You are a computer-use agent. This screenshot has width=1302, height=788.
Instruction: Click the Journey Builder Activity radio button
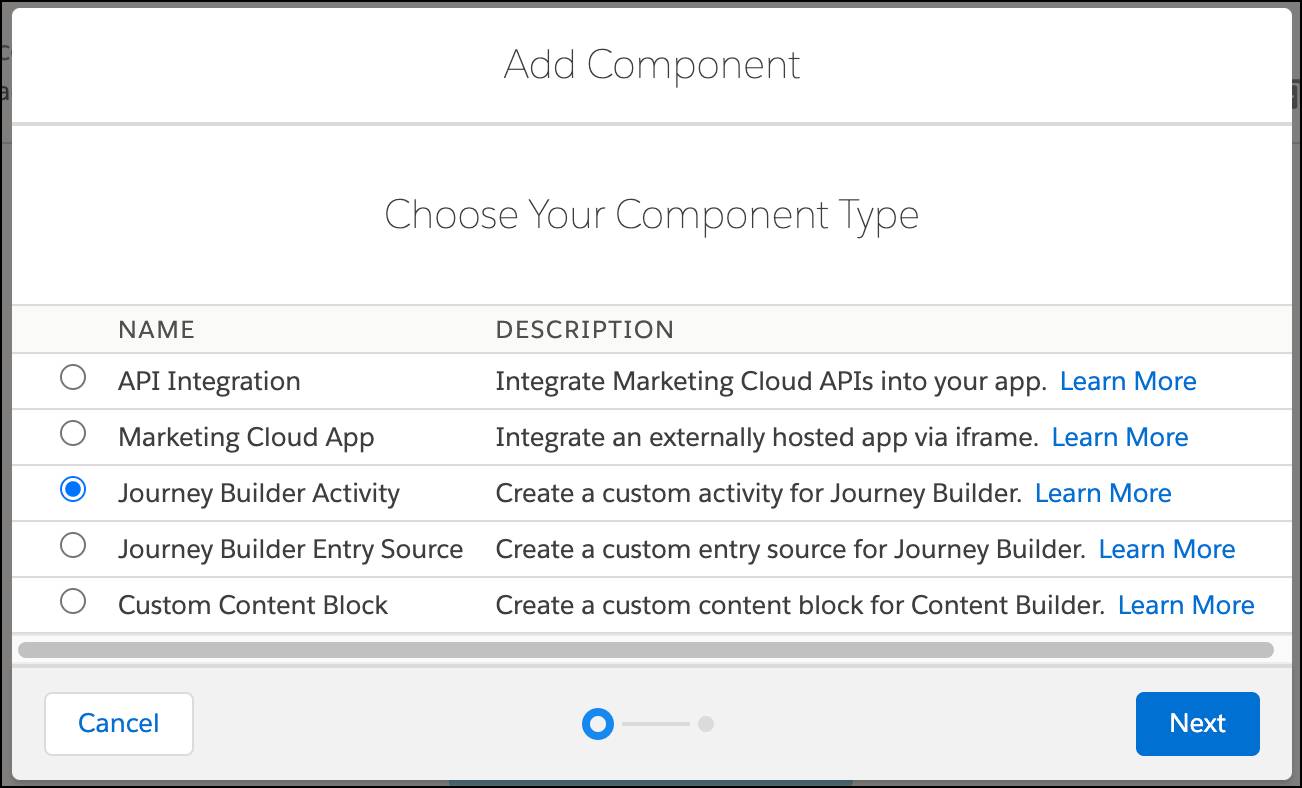point(73,490)
